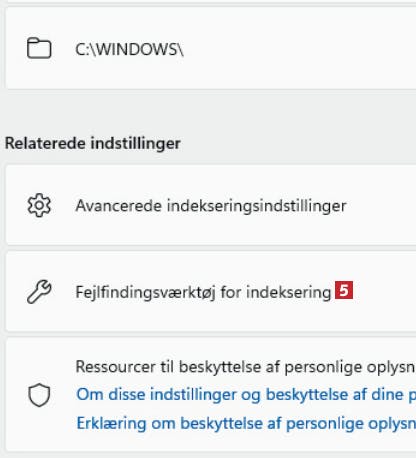Click the folder icon beside C:\WINDOWS\
Viewport: 416px width, 458px height.
(x=39, y=48)
